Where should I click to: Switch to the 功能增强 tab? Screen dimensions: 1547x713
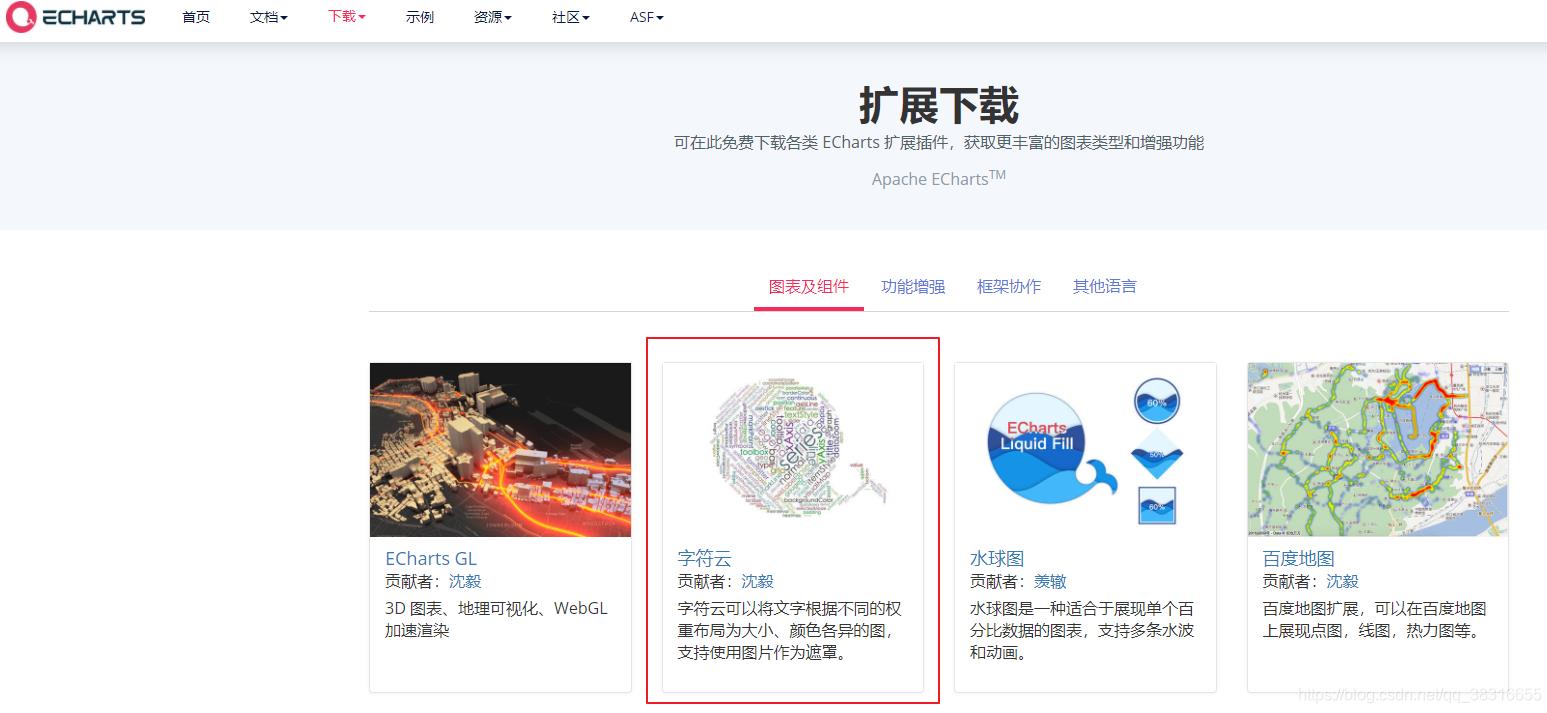912,287
